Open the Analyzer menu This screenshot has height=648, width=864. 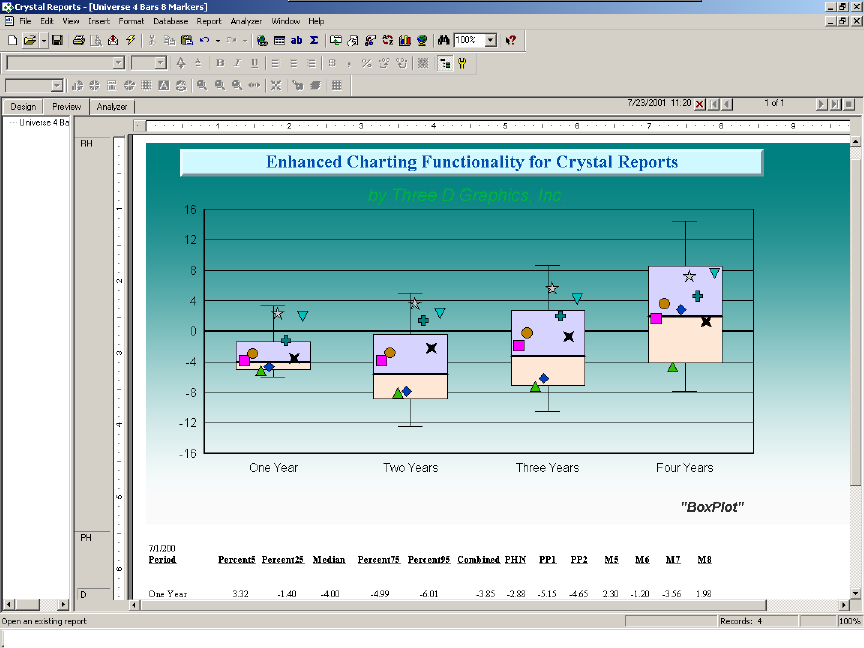coord(246,21)
